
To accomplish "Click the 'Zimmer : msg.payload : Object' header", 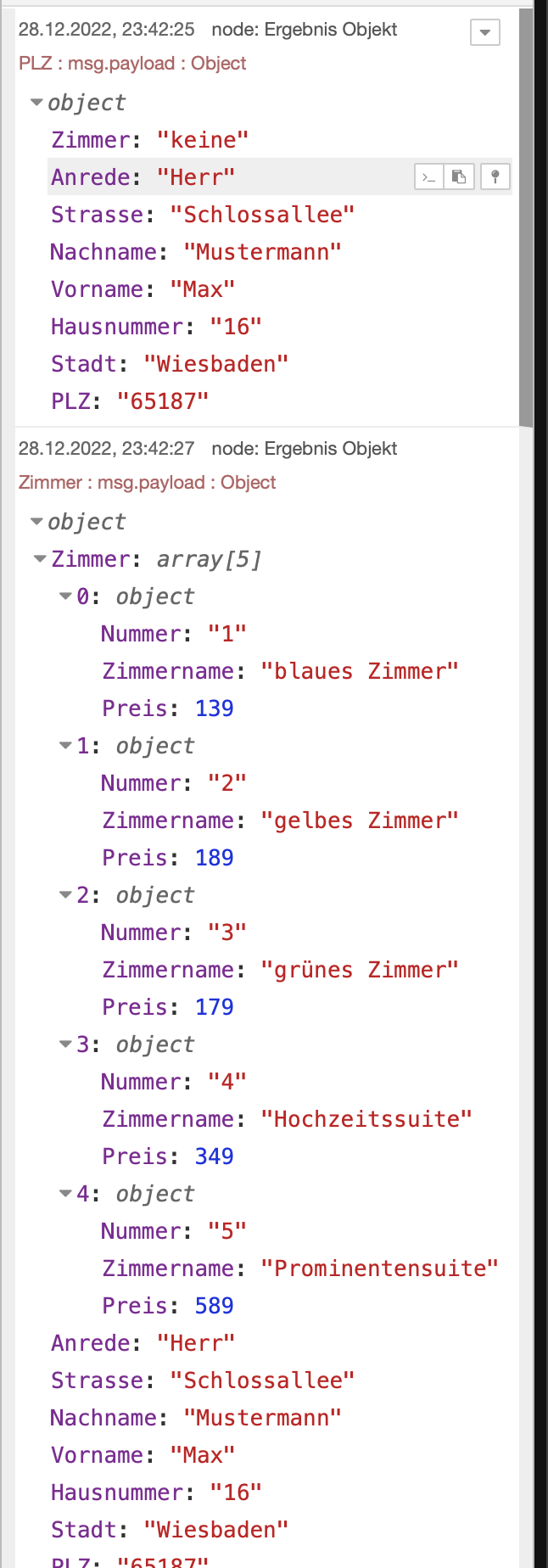I will 148,483.
